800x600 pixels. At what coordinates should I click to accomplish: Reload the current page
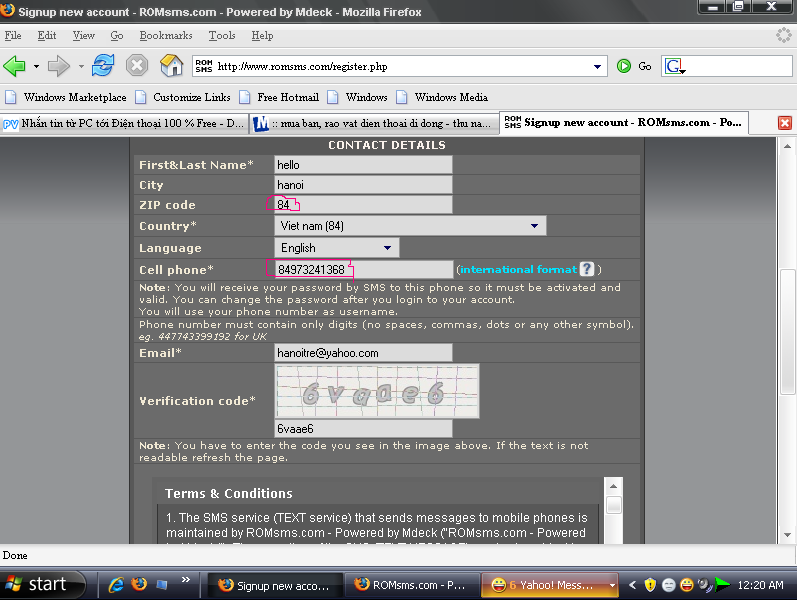(x=103, y=66)
